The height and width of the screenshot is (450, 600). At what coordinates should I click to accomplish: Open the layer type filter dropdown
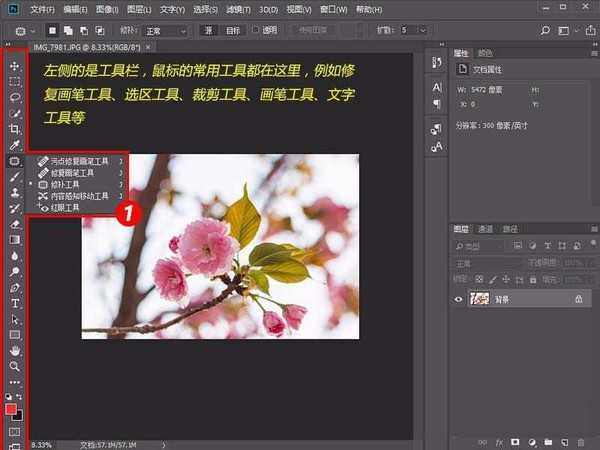click(x=479, y=245)
